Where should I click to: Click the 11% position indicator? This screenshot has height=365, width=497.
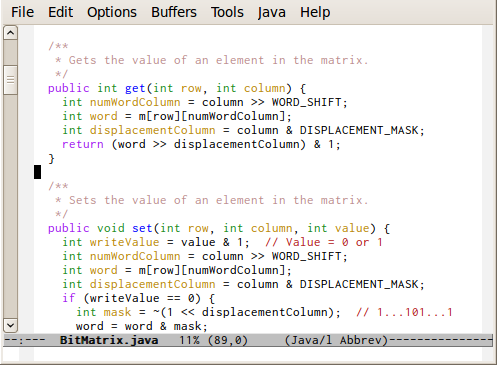coord(189,340)
